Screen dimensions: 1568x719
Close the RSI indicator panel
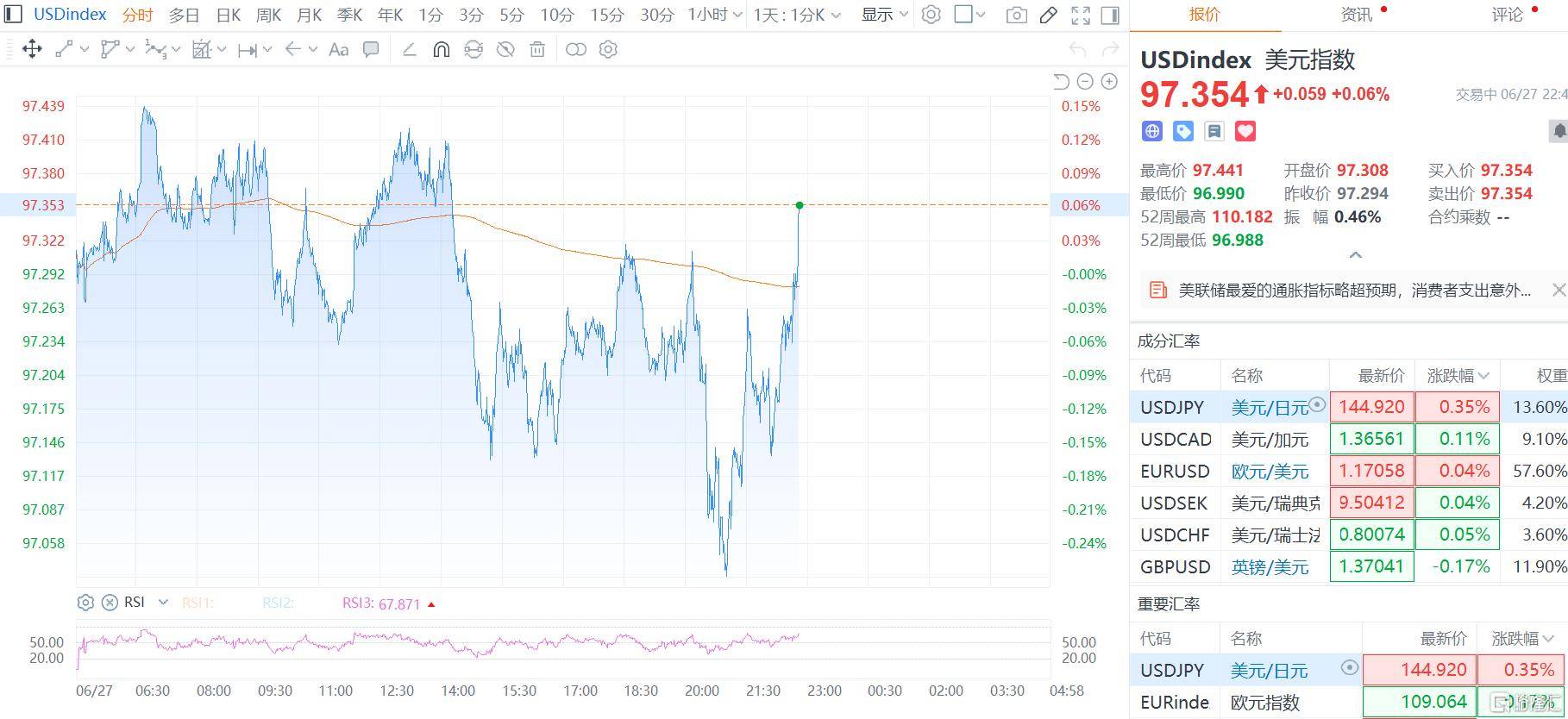(110, 603)
